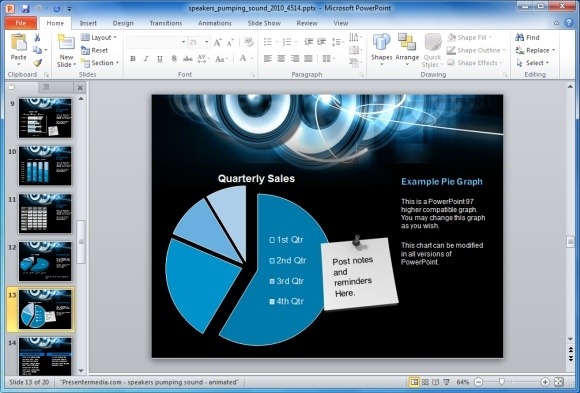This screenshot has width=580, height=393.
Task: Zoom in with plus button
Action: coord(545,382)
